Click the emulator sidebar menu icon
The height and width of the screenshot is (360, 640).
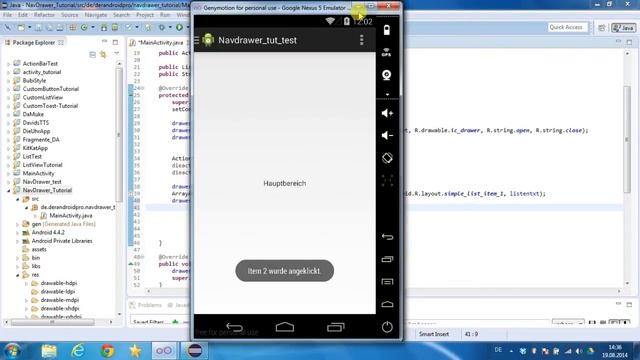click(x=387, y=282)
